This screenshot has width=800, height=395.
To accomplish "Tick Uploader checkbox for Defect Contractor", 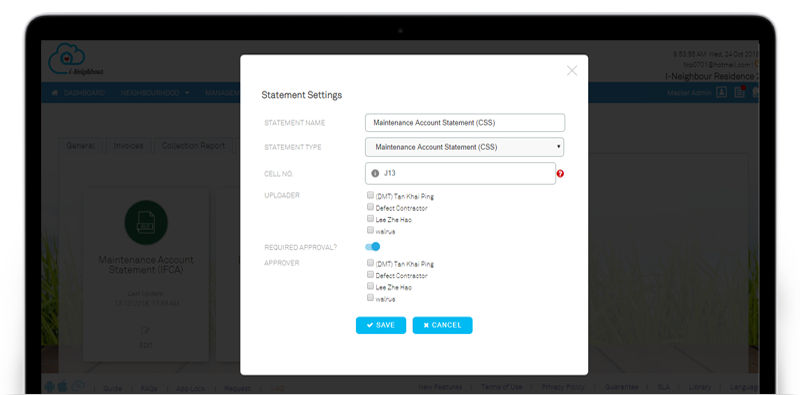I will click(x=370, y=207).
